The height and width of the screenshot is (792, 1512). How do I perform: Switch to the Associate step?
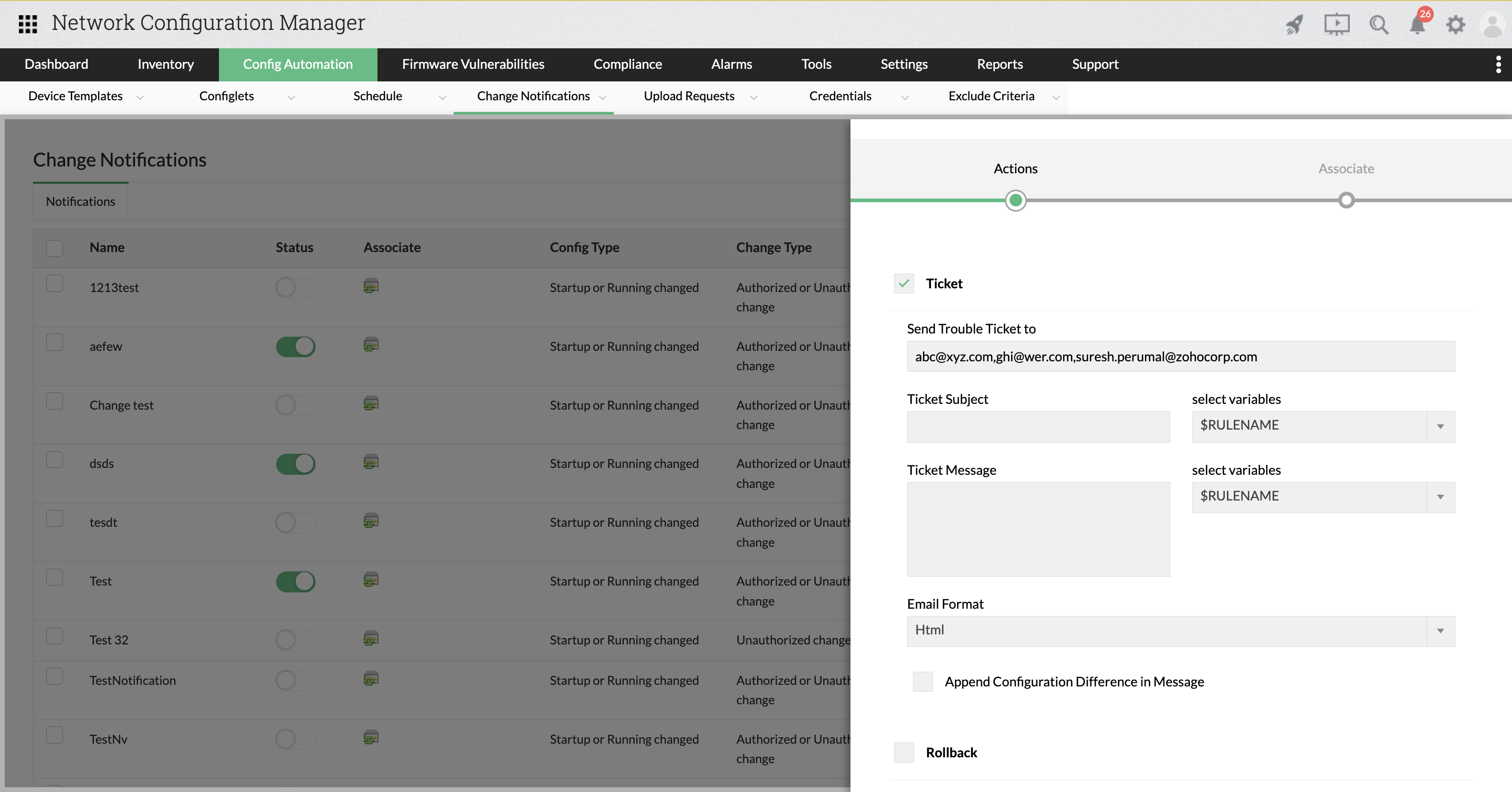point(1346,169)
